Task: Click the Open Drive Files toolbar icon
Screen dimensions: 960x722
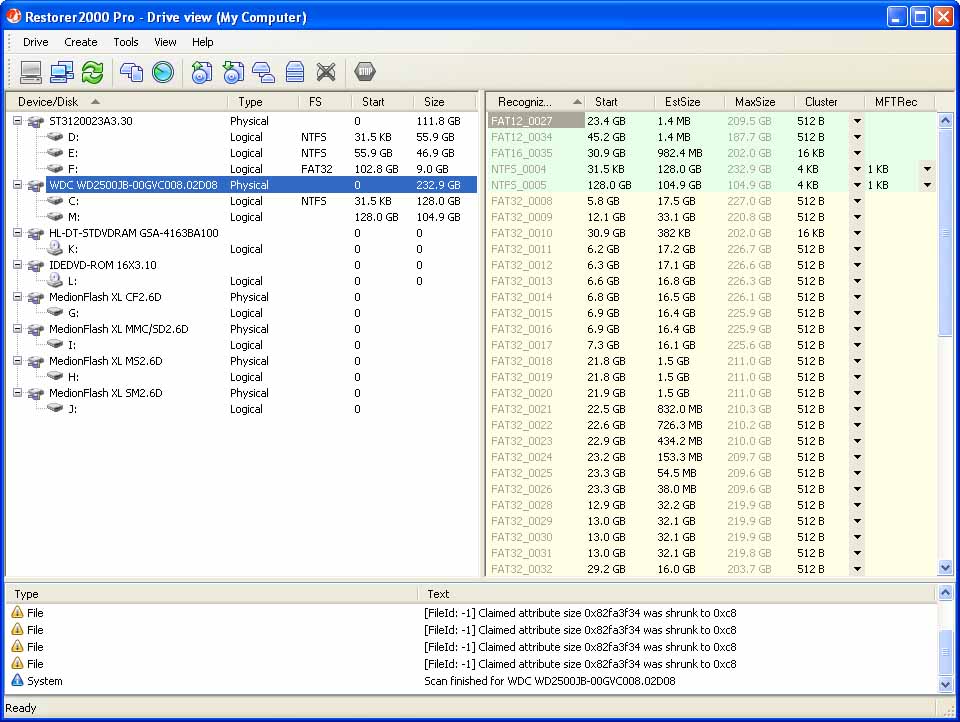Action: [131, 72]
